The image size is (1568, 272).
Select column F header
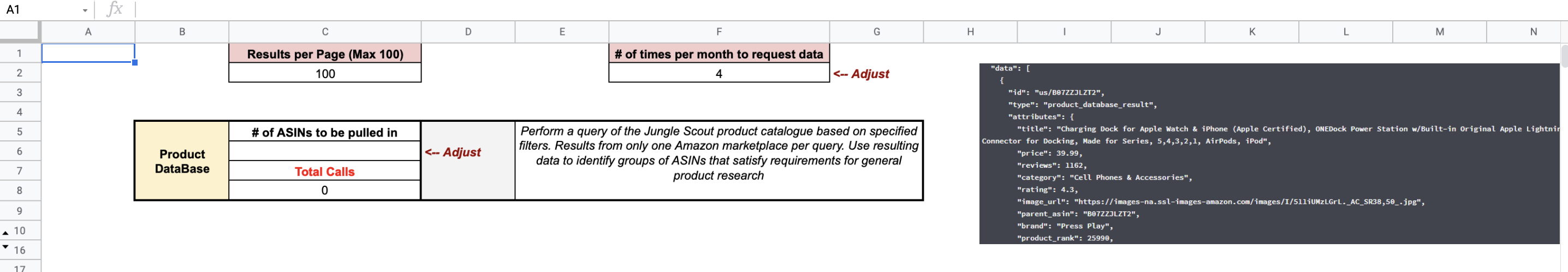[x=718, y=32]
